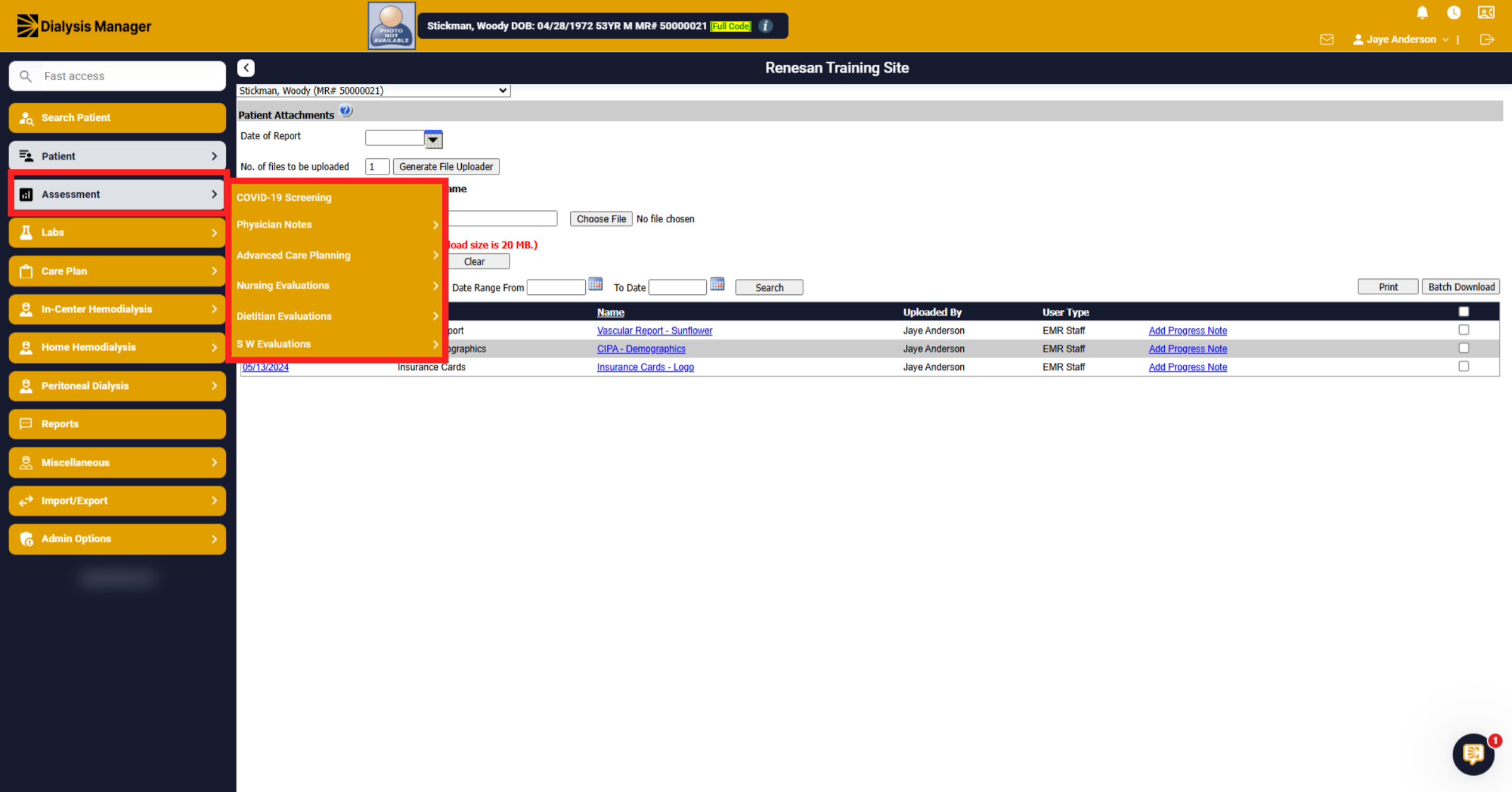The image size is (1512, 792).
Task: Open Vascular Report - Sunflower link
Action: [x=655, y=331]
